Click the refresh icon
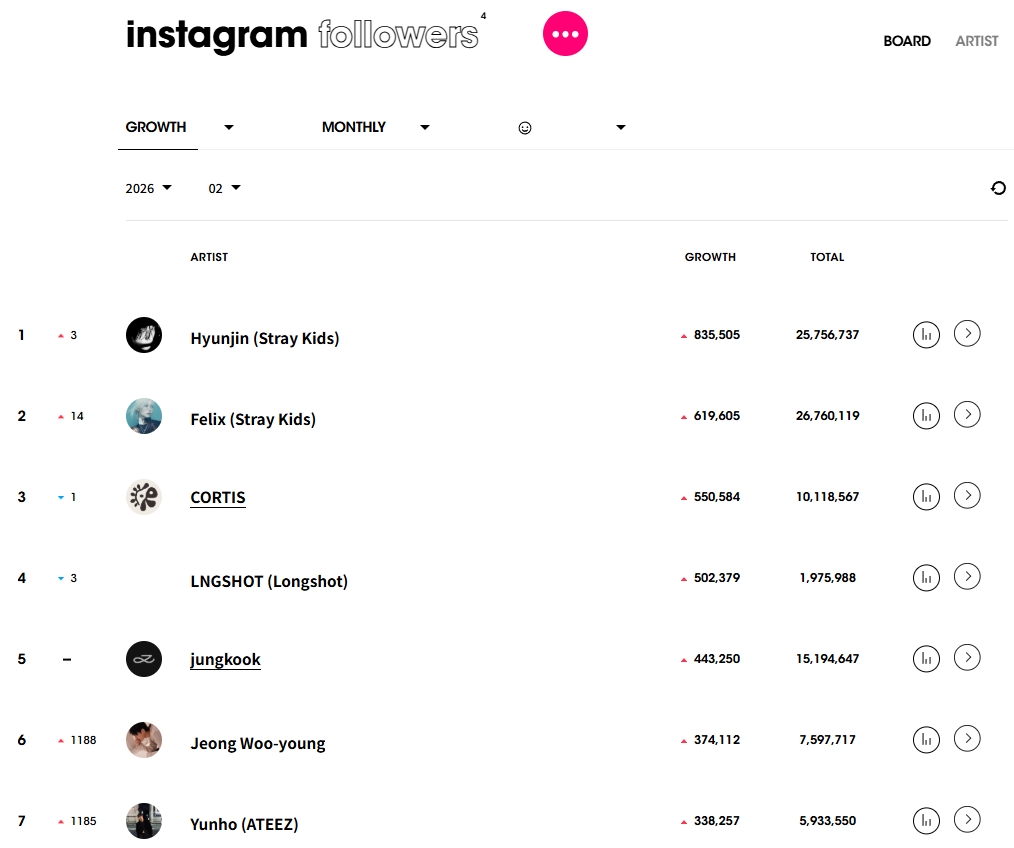The width and height of the screenshot is (1014, 848). [998, 188]
